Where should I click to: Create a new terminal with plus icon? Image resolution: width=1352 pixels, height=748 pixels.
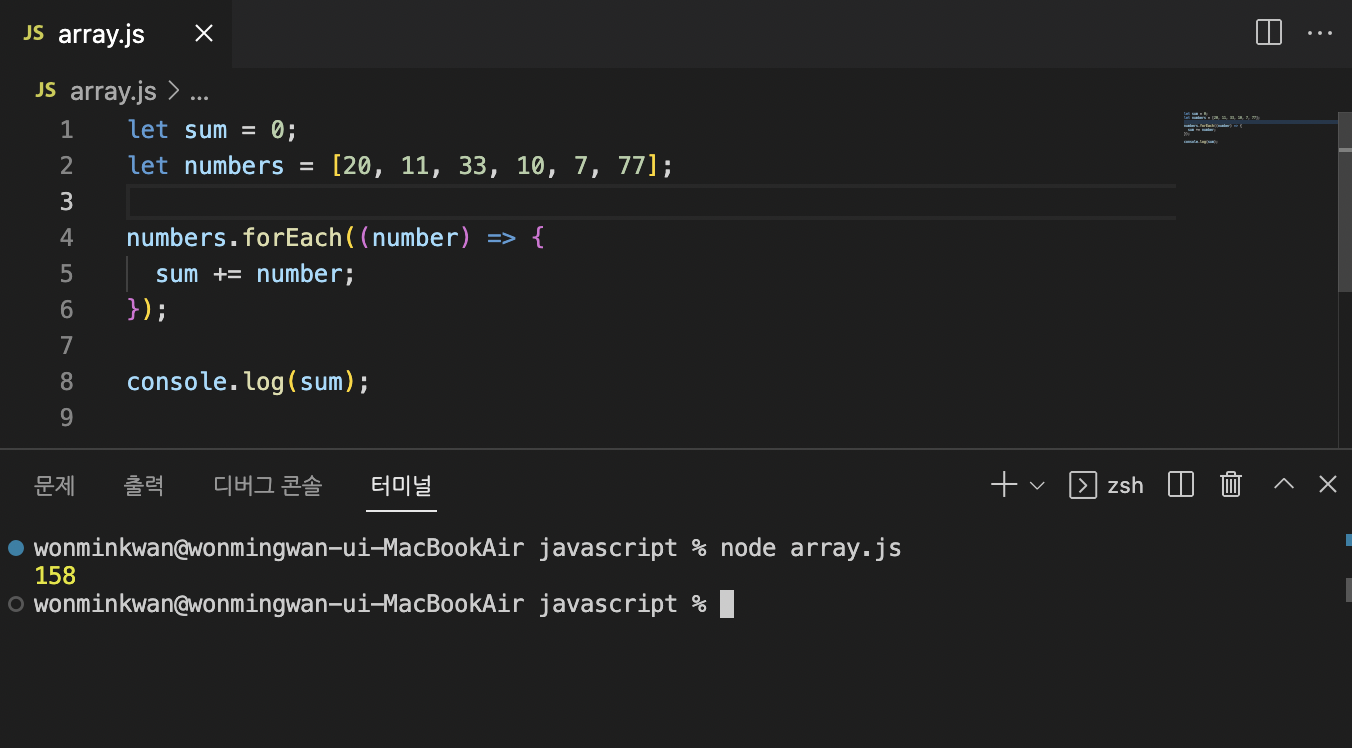(x=1003, y=485)
